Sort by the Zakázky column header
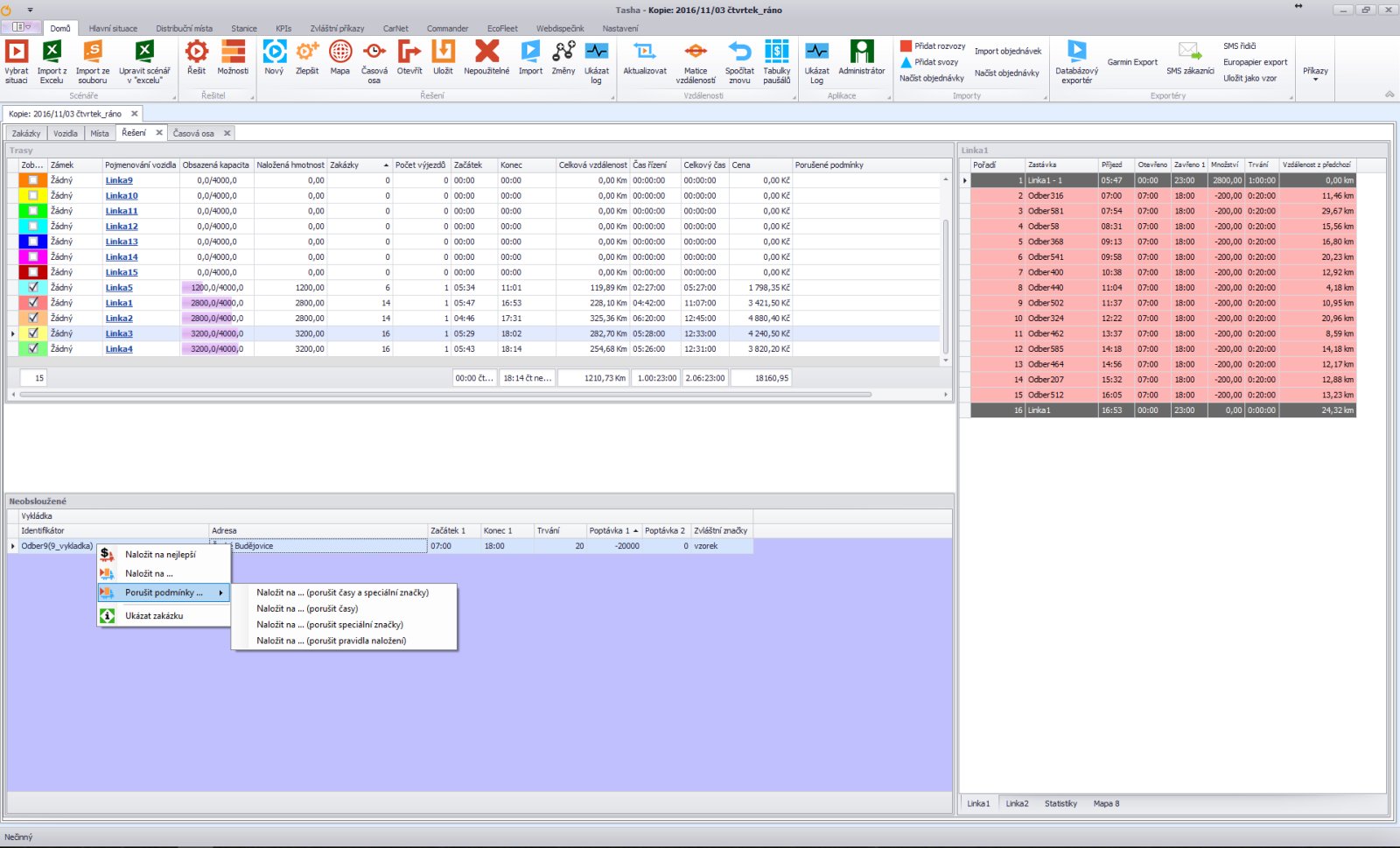Screen dimensions: 1400x848 (360, 165)
